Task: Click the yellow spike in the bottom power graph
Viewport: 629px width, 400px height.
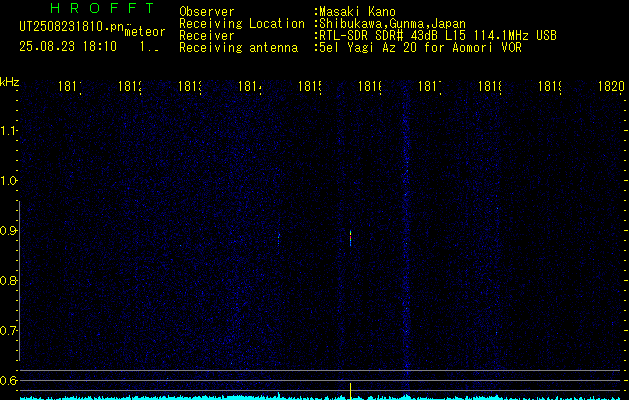Action: 350,391
